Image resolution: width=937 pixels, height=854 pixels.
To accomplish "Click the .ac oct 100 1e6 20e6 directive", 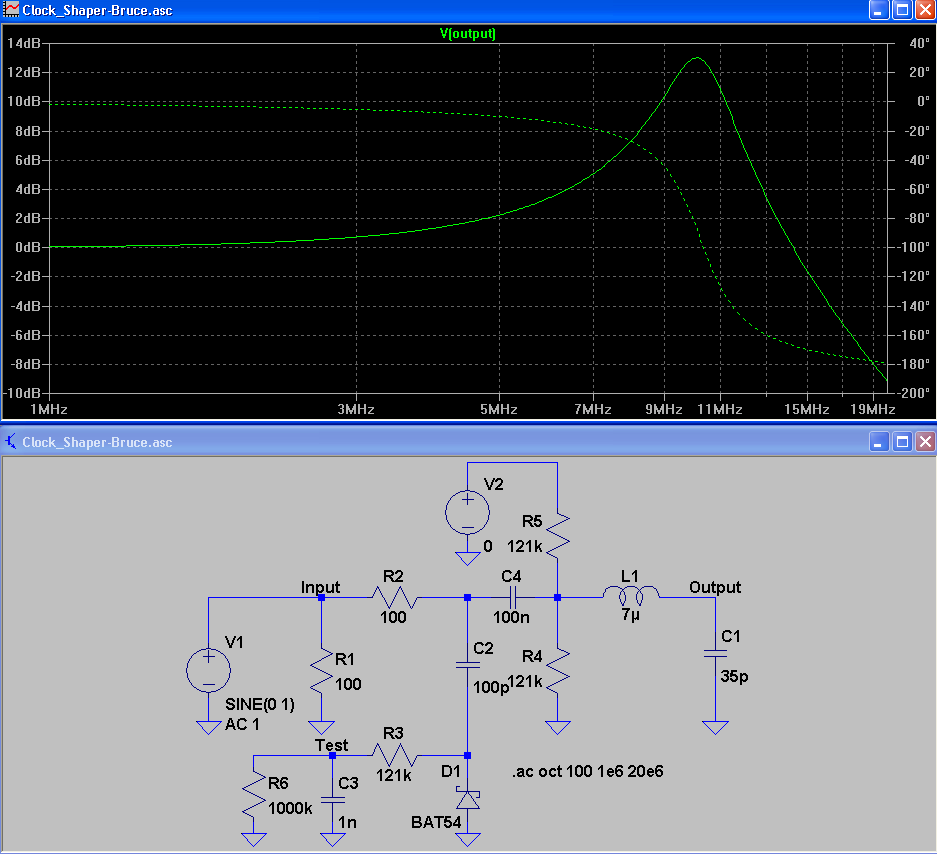I will (587, 772).
